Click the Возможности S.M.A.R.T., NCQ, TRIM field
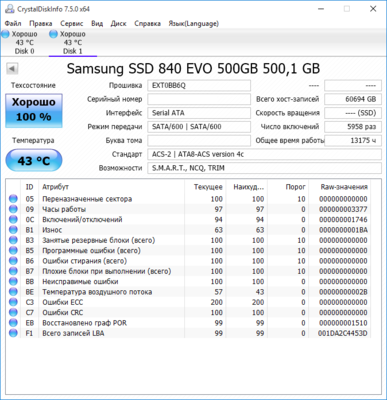Image resolution: width=387 pixels, height=400 pixels. 265,168
